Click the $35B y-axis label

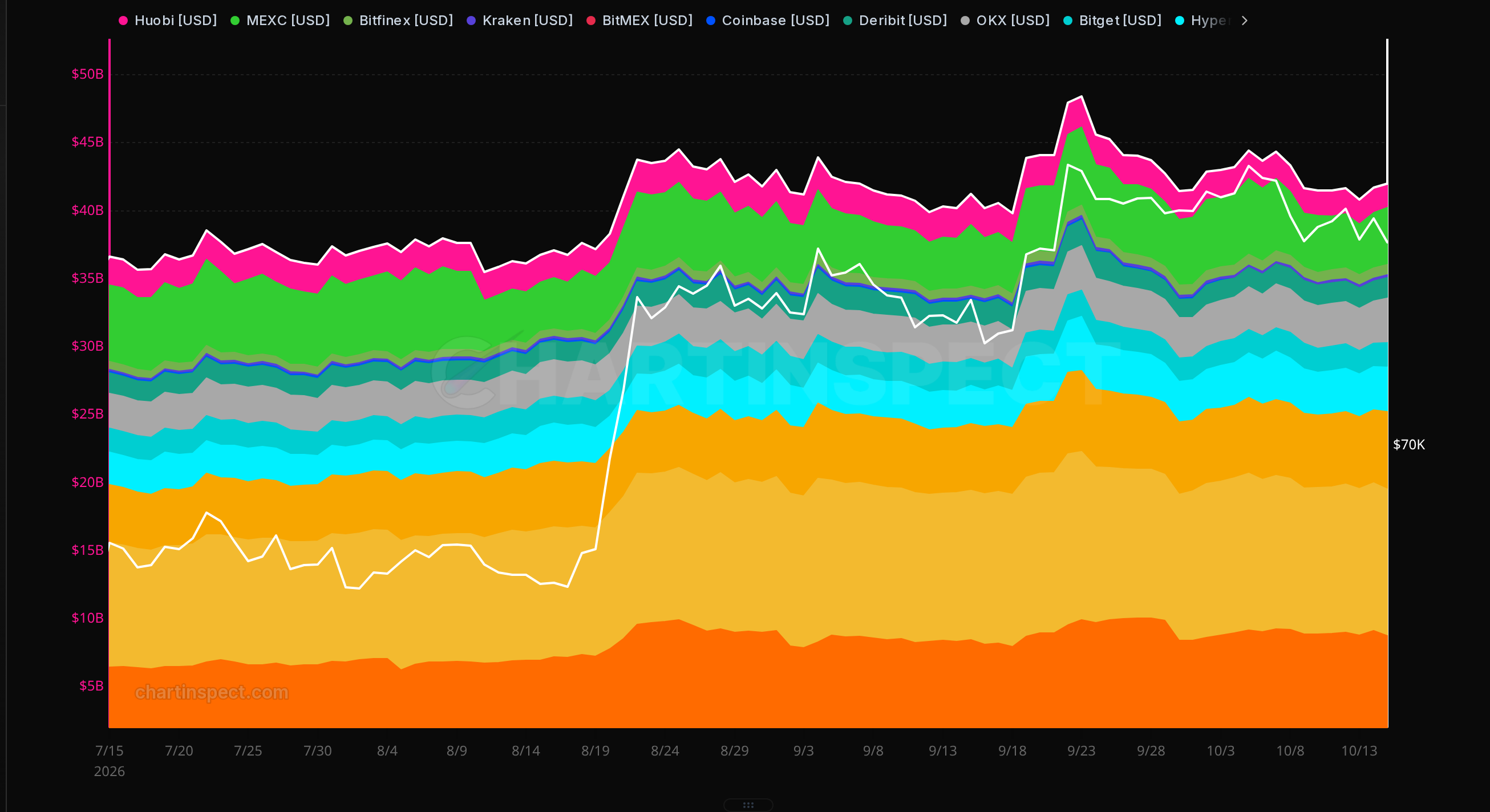(87, 278)
